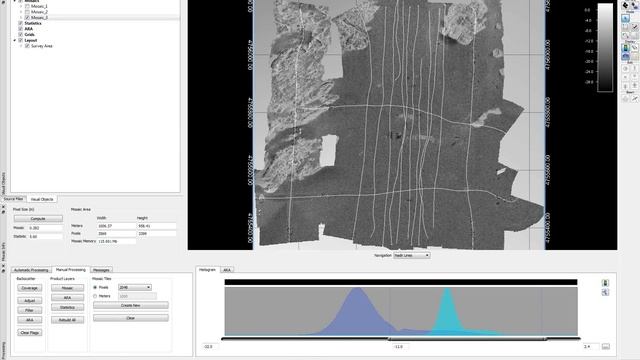This screenshot has height=360, width=640.
Task: Click the ARA button under Backscatter
Action: click(x=29, y=320)
